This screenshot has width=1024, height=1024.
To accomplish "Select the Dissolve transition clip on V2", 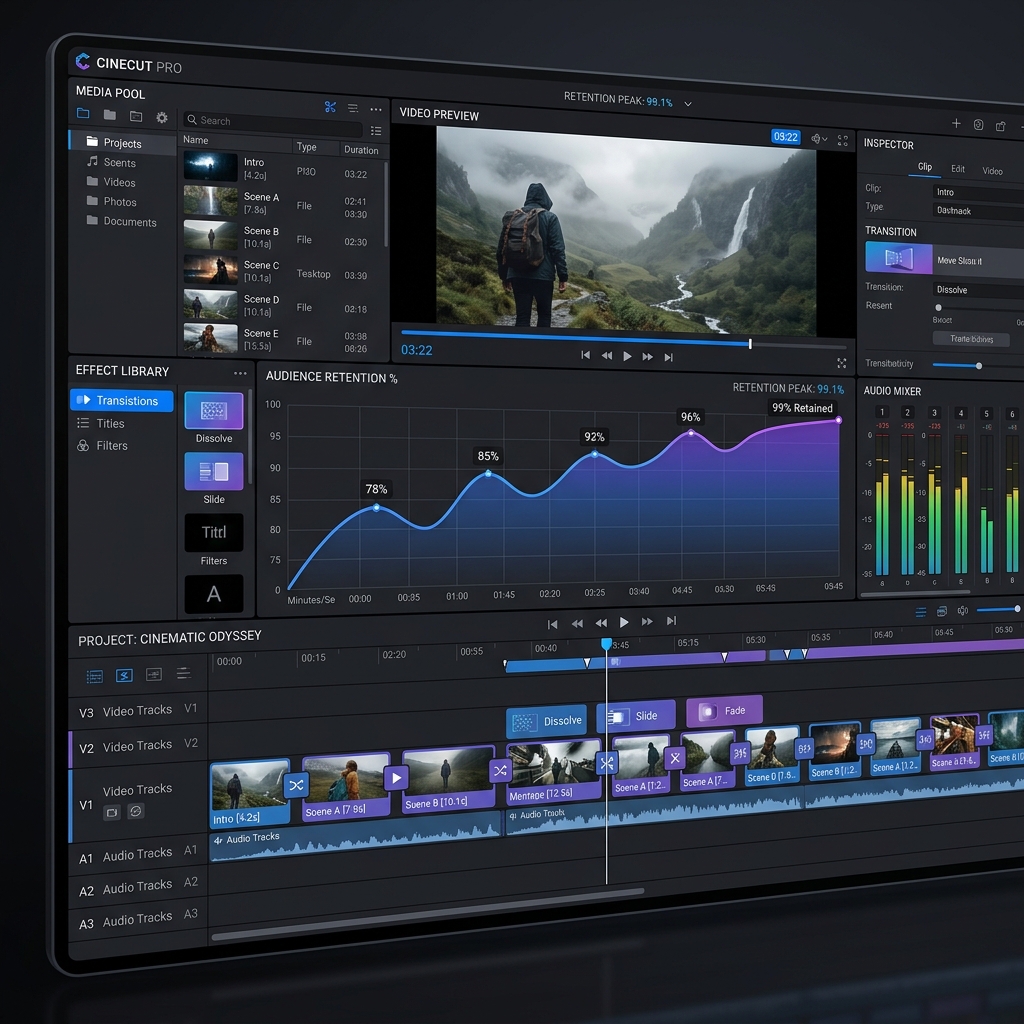I will coord(546,721).
